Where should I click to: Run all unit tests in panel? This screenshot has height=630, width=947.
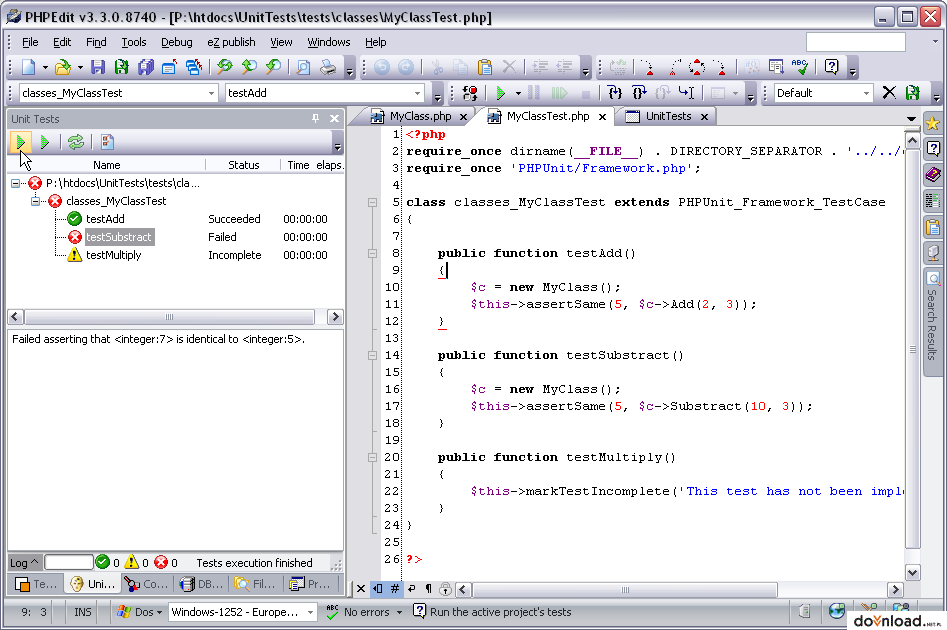(x=21, y=143)
